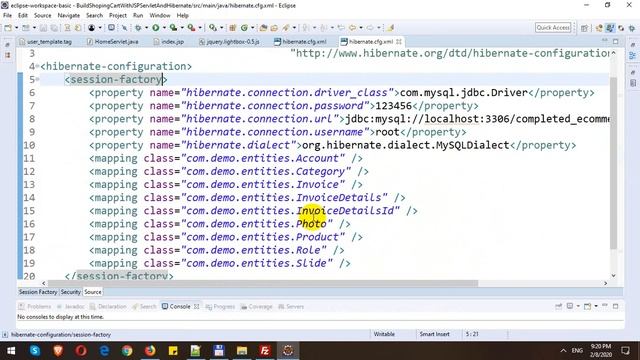Open the Run configurations dropdown arrow
The height and width of the screenshot is (360, 640).
pyautogui.click(x=164, y=28)
